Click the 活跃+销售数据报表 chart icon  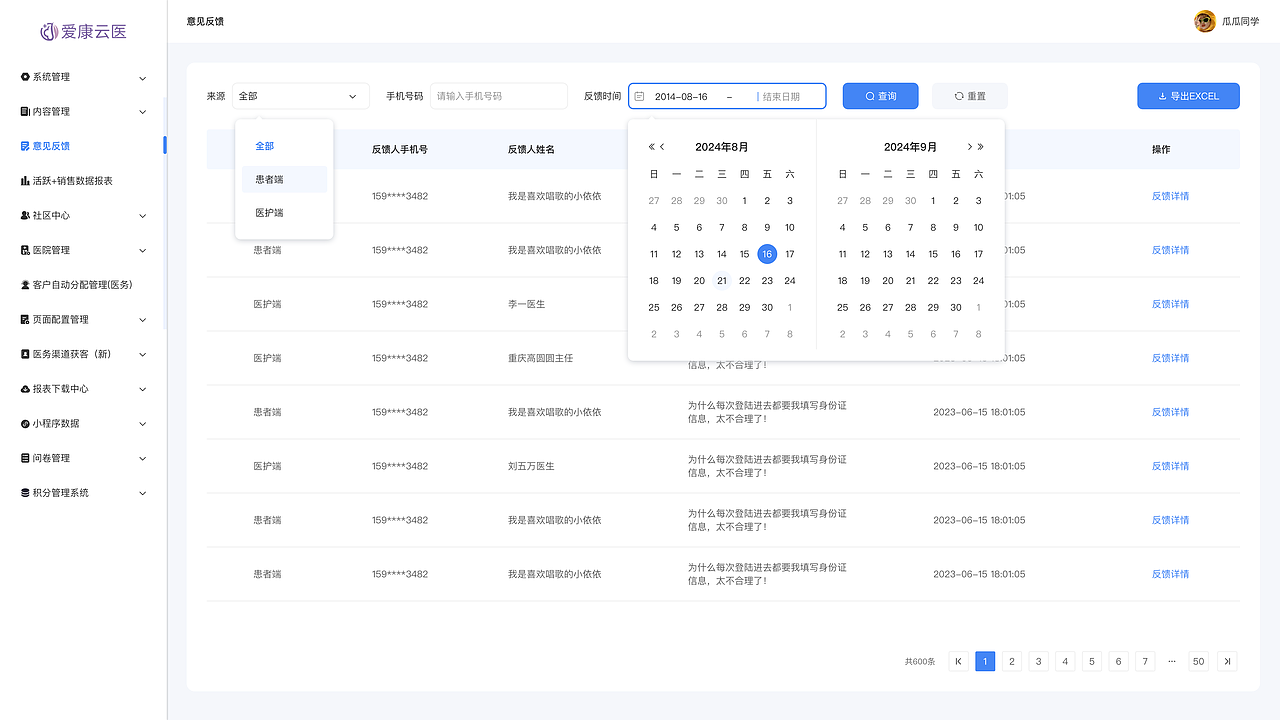click(25, 181)
